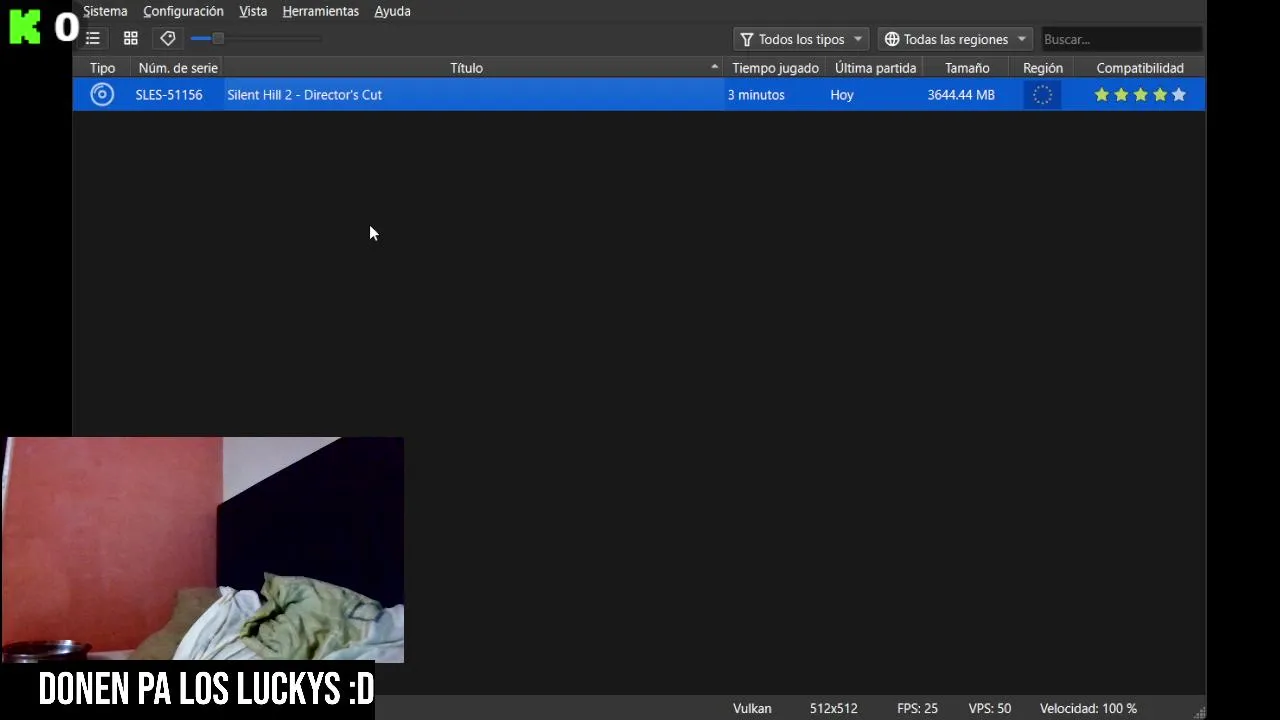The height and width of the screenshot is (720, 1280).
Task: Click the Vulkan renderer status entry
Action: [752, 708]
